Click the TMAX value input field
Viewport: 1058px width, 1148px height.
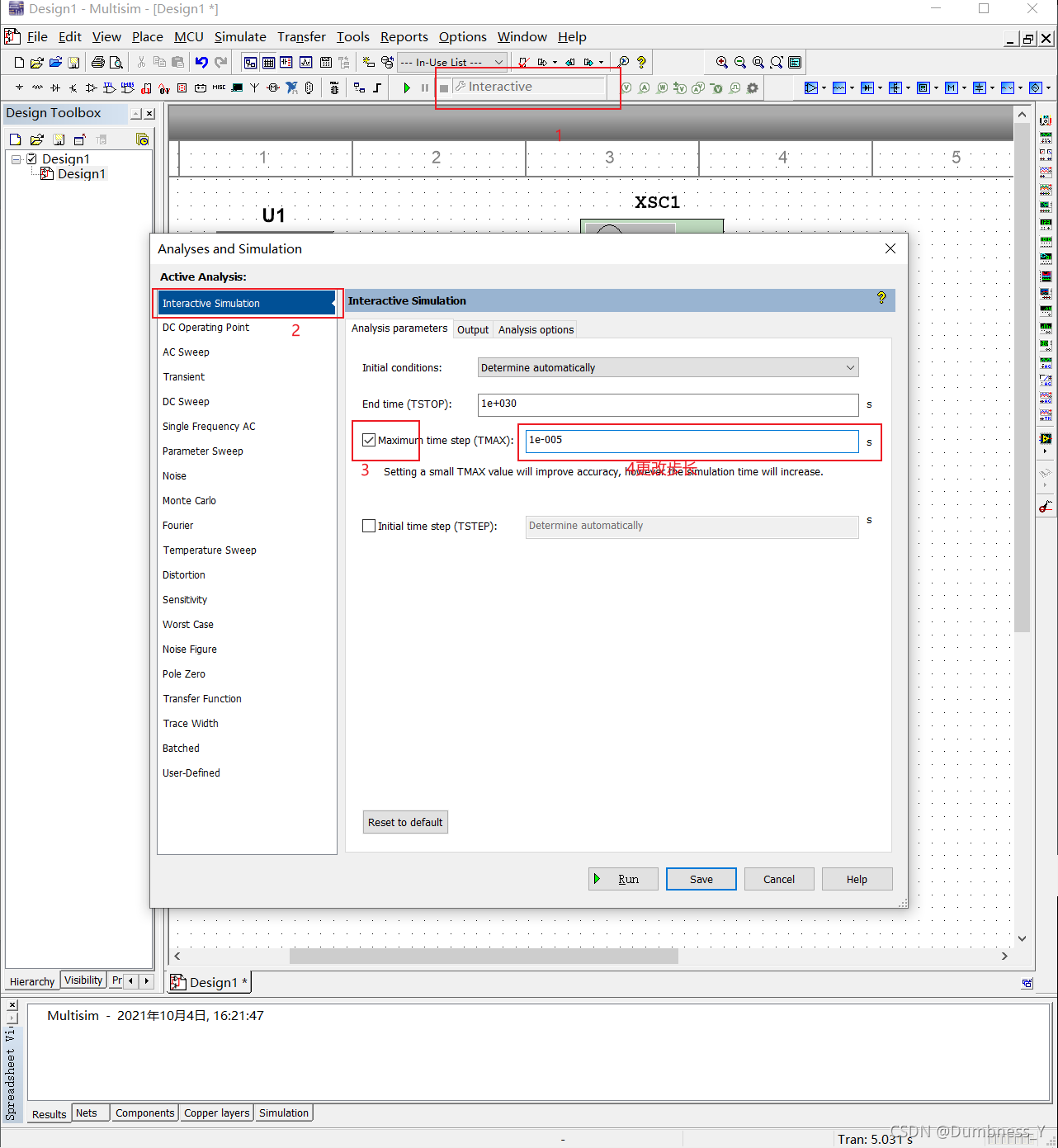point(692,441)
